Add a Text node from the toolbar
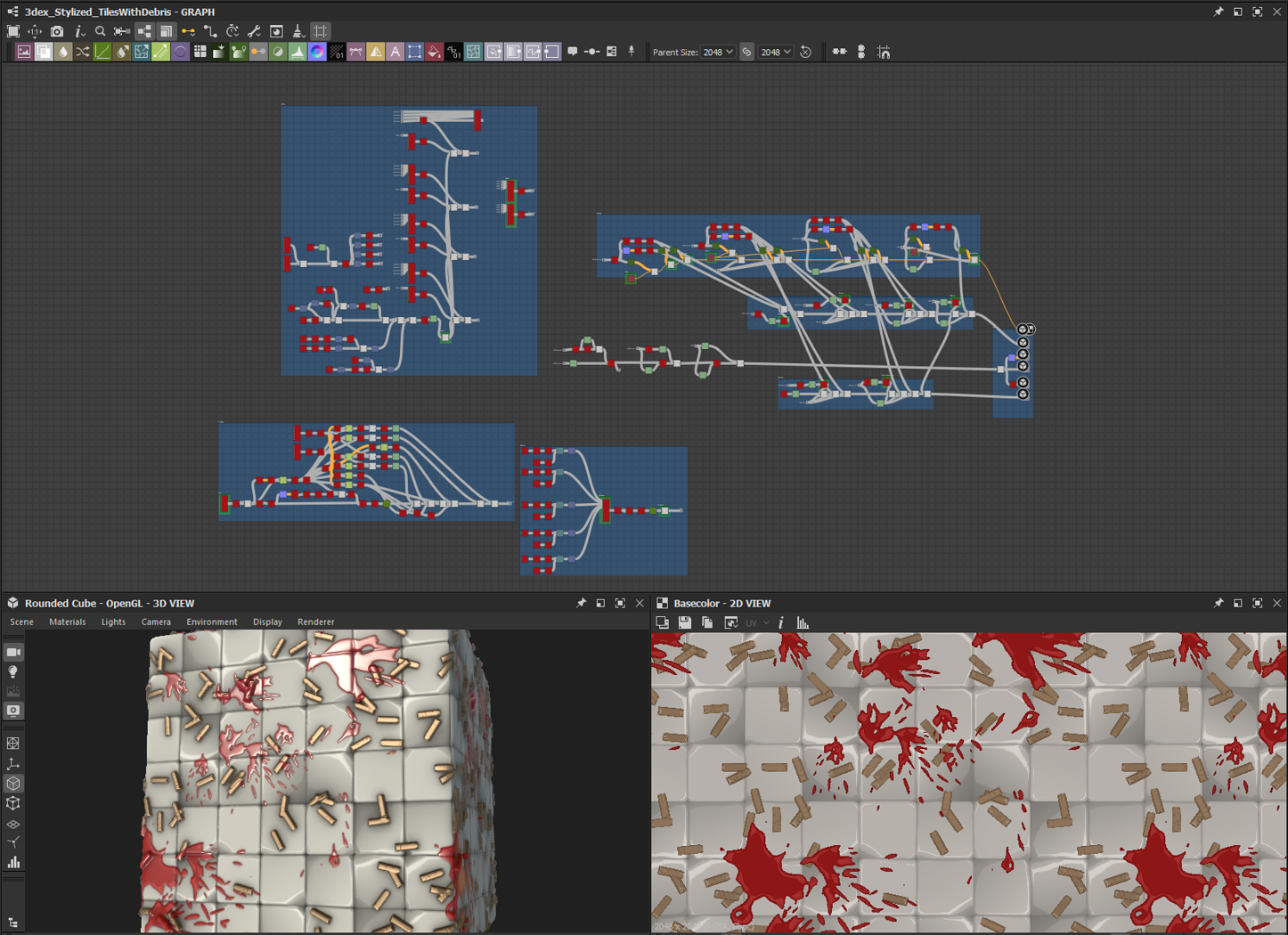The image size is (1288, 935). [395, 53]
